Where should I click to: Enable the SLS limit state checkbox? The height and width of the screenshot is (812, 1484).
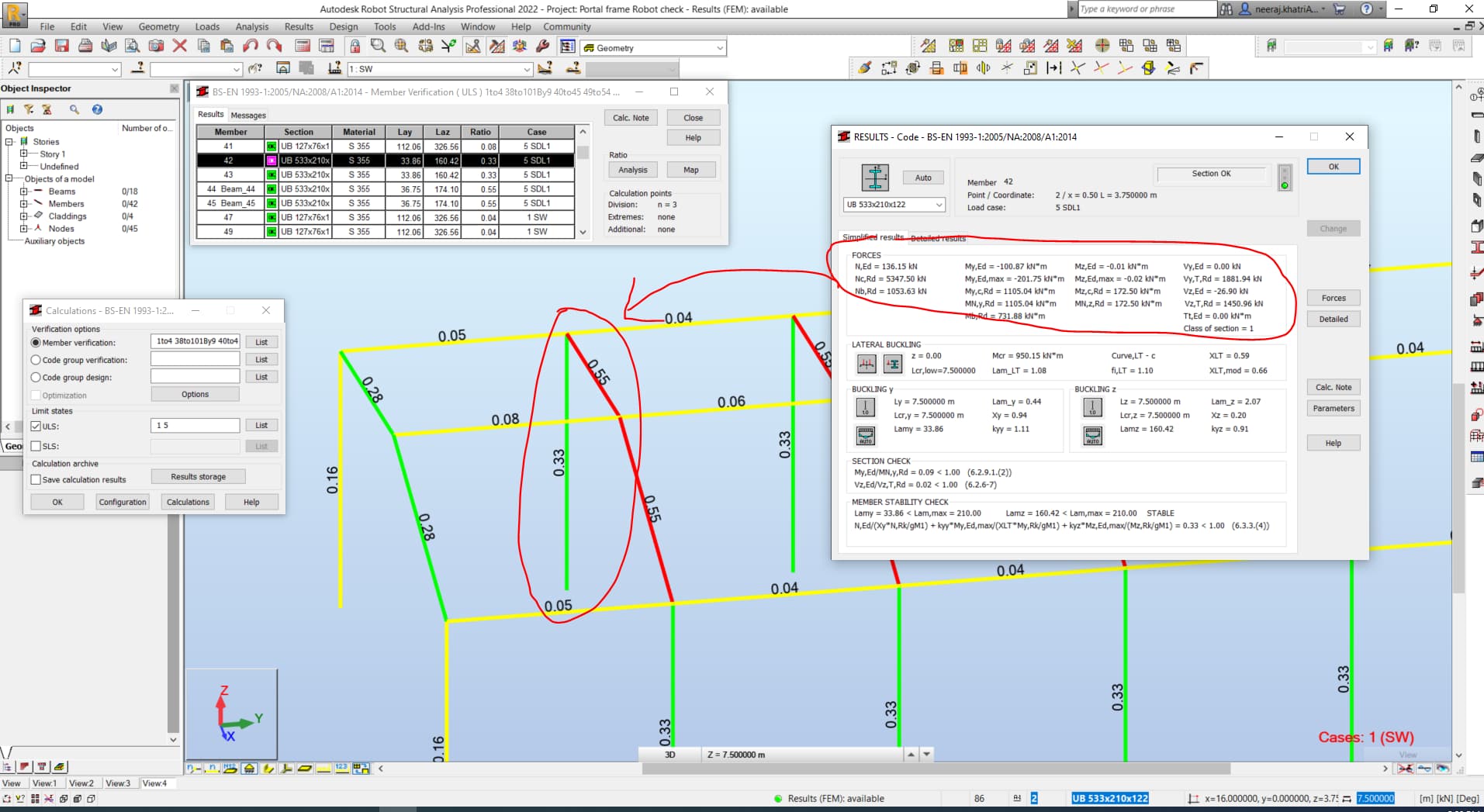[36, 446]
